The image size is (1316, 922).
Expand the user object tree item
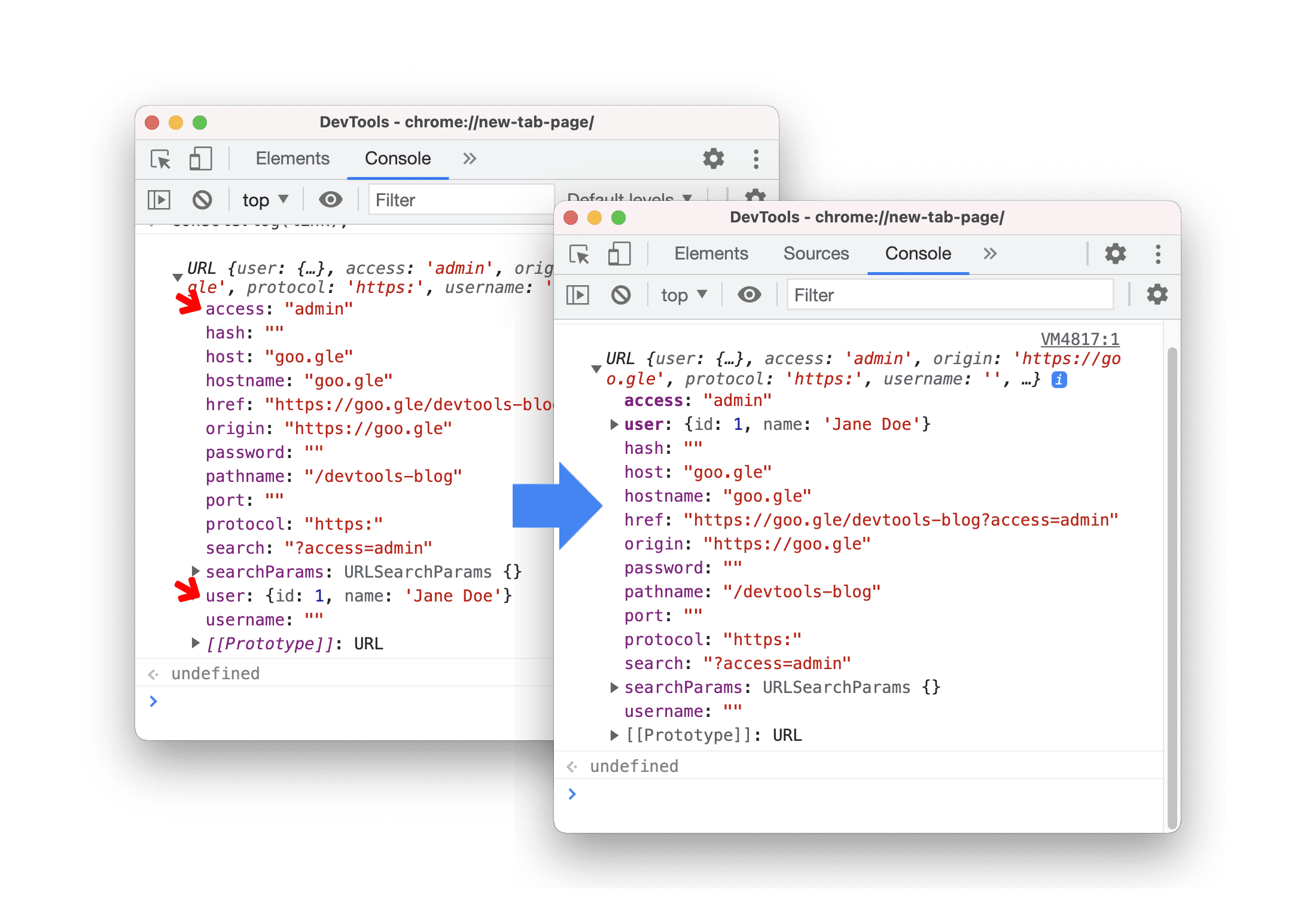[x=630, y=423]
